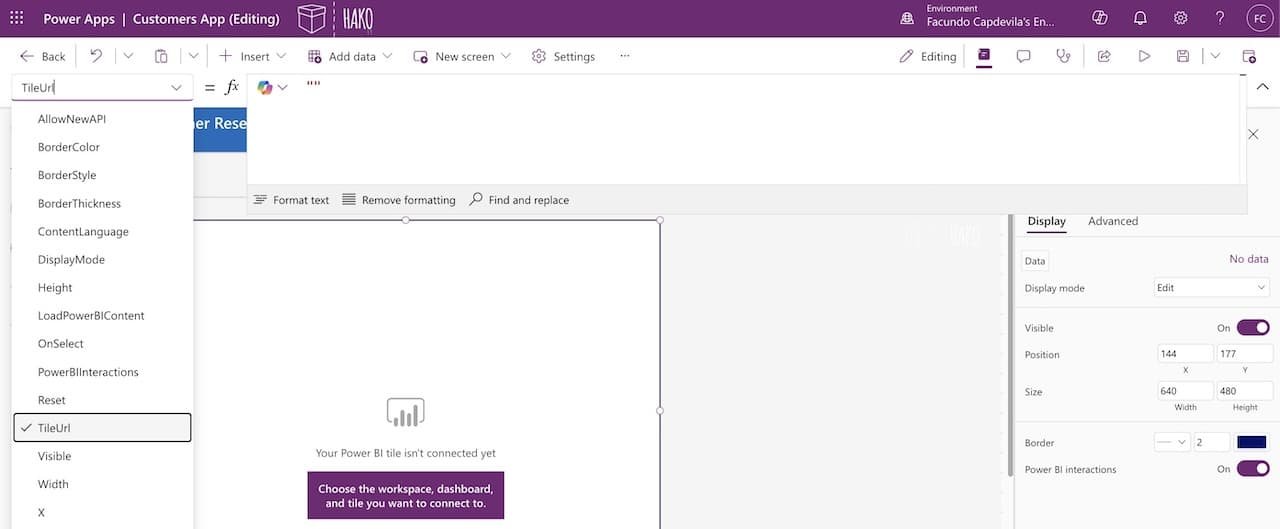Toggle Power BI interactions switch
The width and height of the screenshot is (1280, 529).
pyautogui.click(x=1252, y=468)
